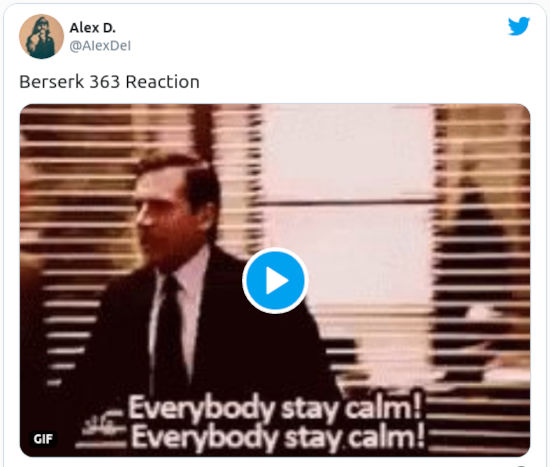The height and width of the screenshot is (467, 550).
Task: Click the partial info icon below GIF
Action: click(521, 466)
